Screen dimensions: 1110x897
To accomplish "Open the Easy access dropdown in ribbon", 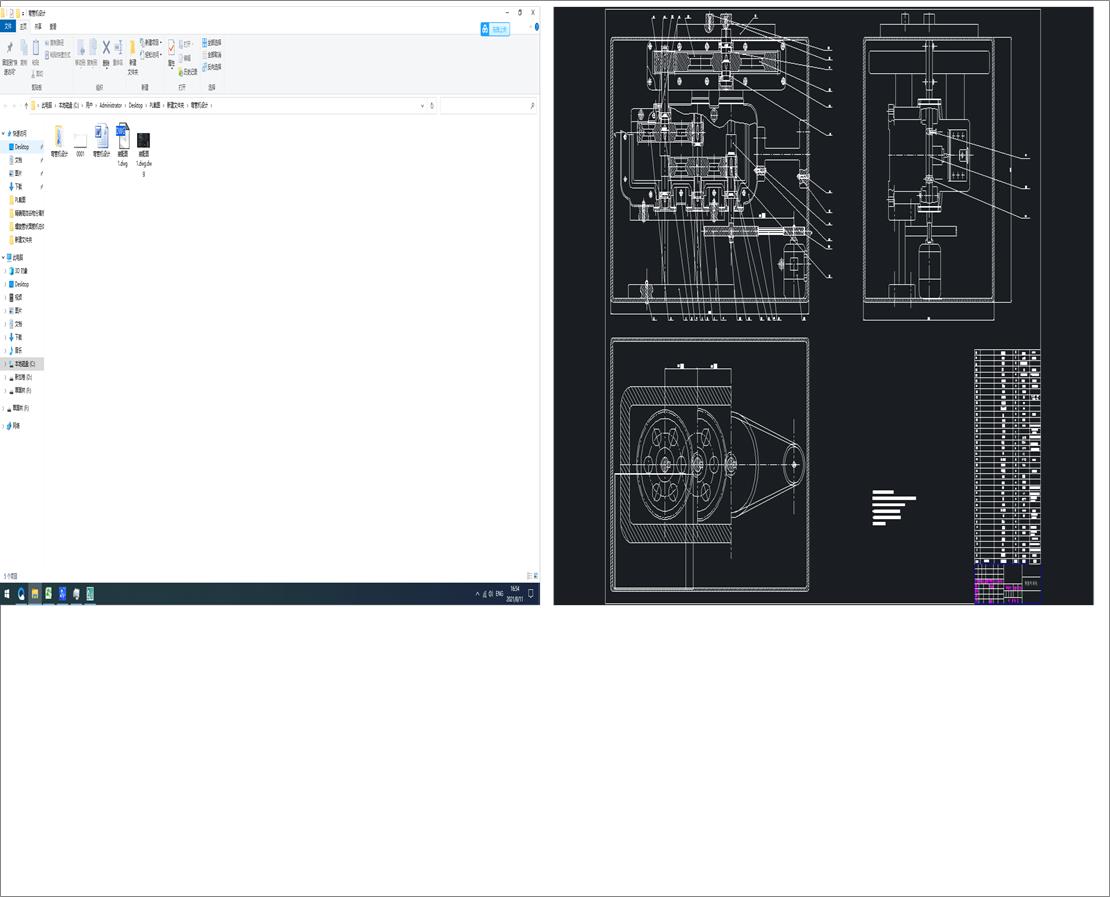I will pyautogui.click(x=151, y=55).
